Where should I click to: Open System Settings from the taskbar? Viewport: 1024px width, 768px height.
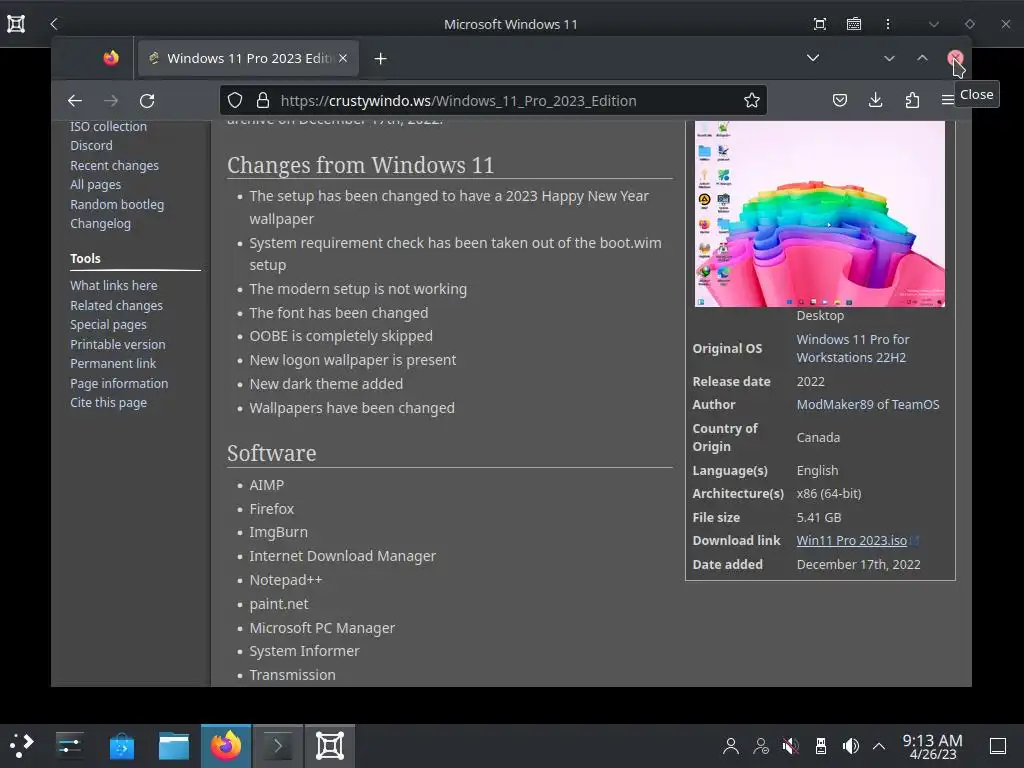(x=69, y=745)
